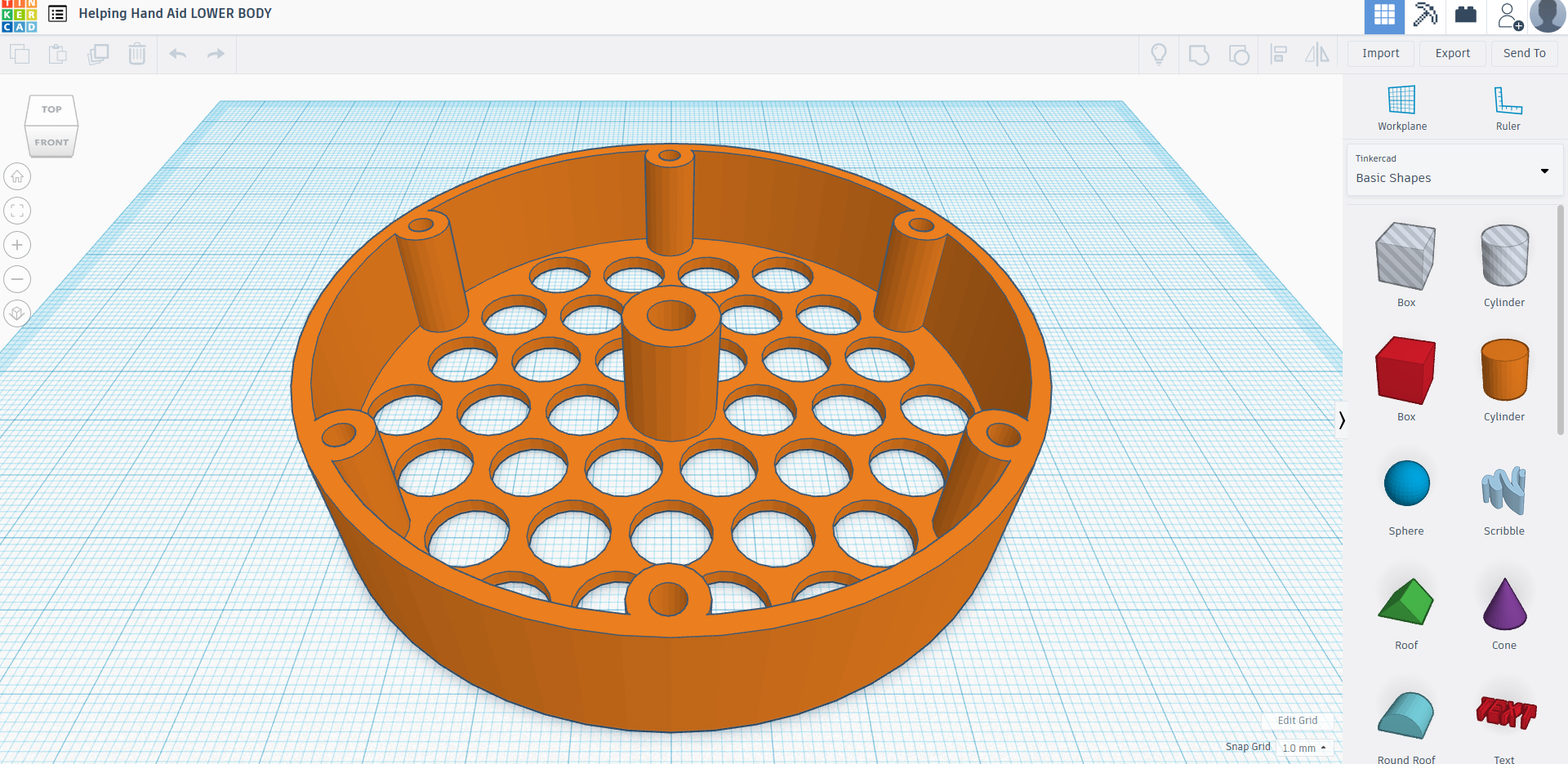This screenshot has width=1568, height=764.
Task: Click the Show all lightbulb icon
Action: point(1159,55)
